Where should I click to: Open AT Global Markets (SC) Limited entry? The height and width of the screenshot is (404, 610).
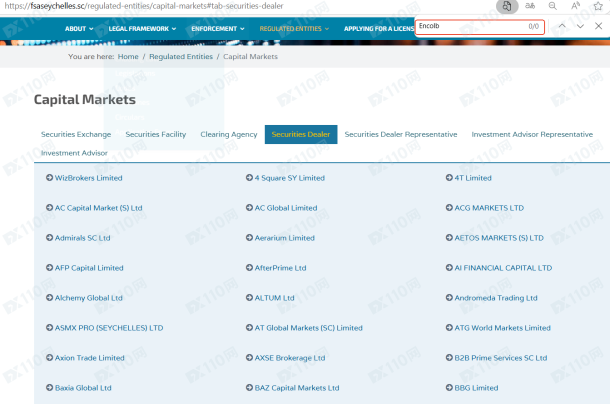pos(308,328)
